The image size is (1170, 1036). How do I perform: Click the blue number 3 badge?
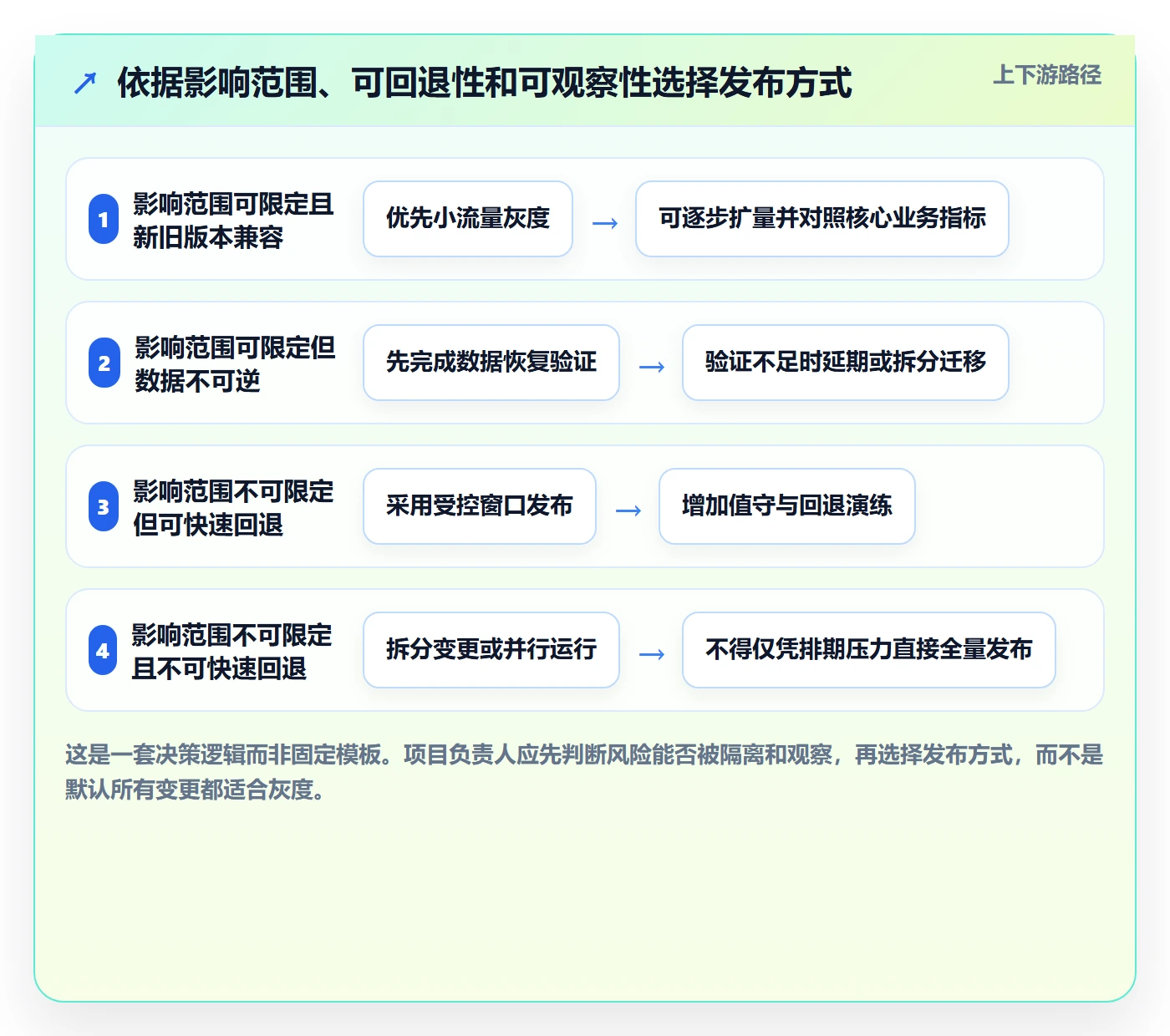pos(104,506)
